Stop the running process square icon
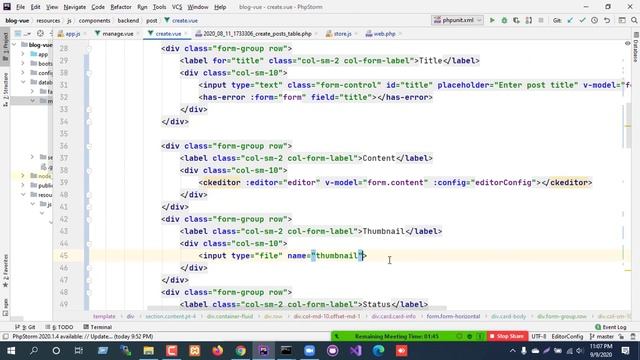The height and width of the screenshot is (360, 640). (x=541, y=20)
